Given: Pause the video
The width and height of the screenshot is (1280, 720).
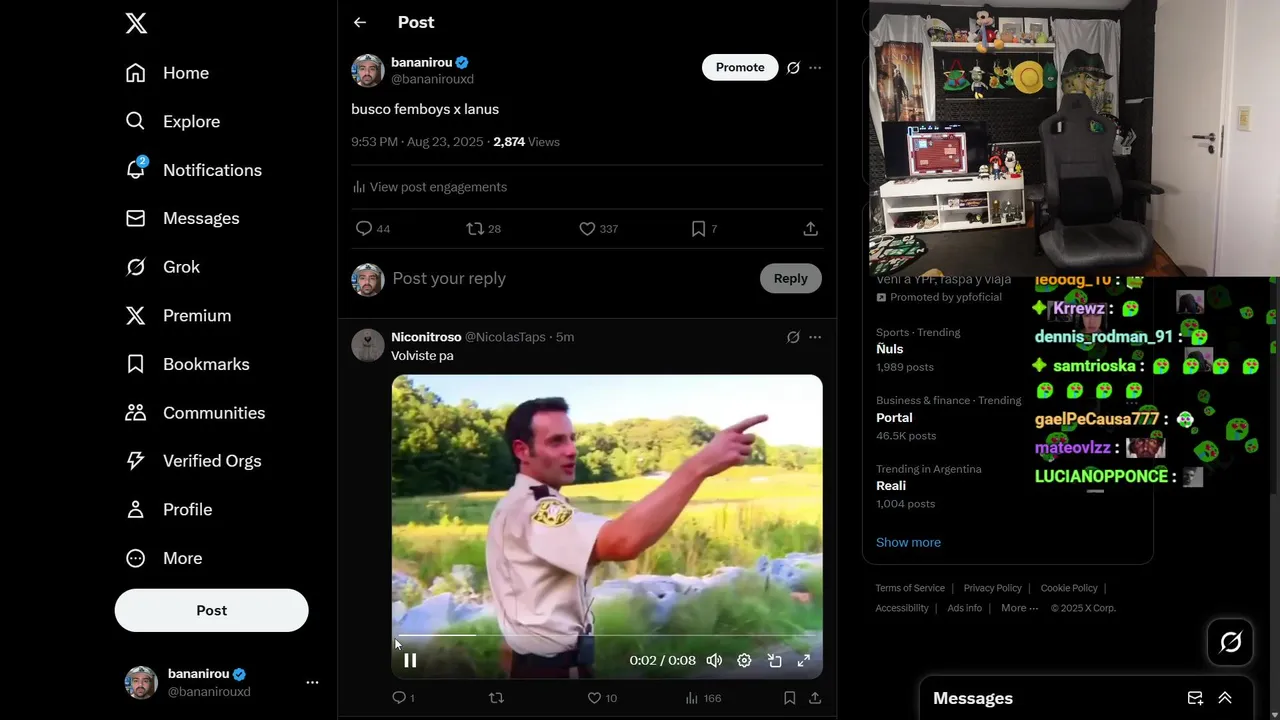Looking at the screenshot, I should click(410, 660).
